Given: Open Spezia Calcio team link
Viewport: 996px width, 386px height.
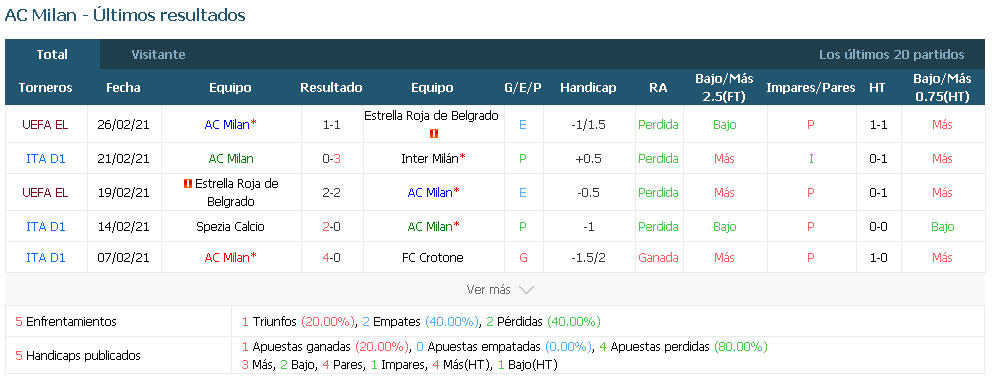Looking at the screenshot, I should pyautogui.click(x=231, y=227).
